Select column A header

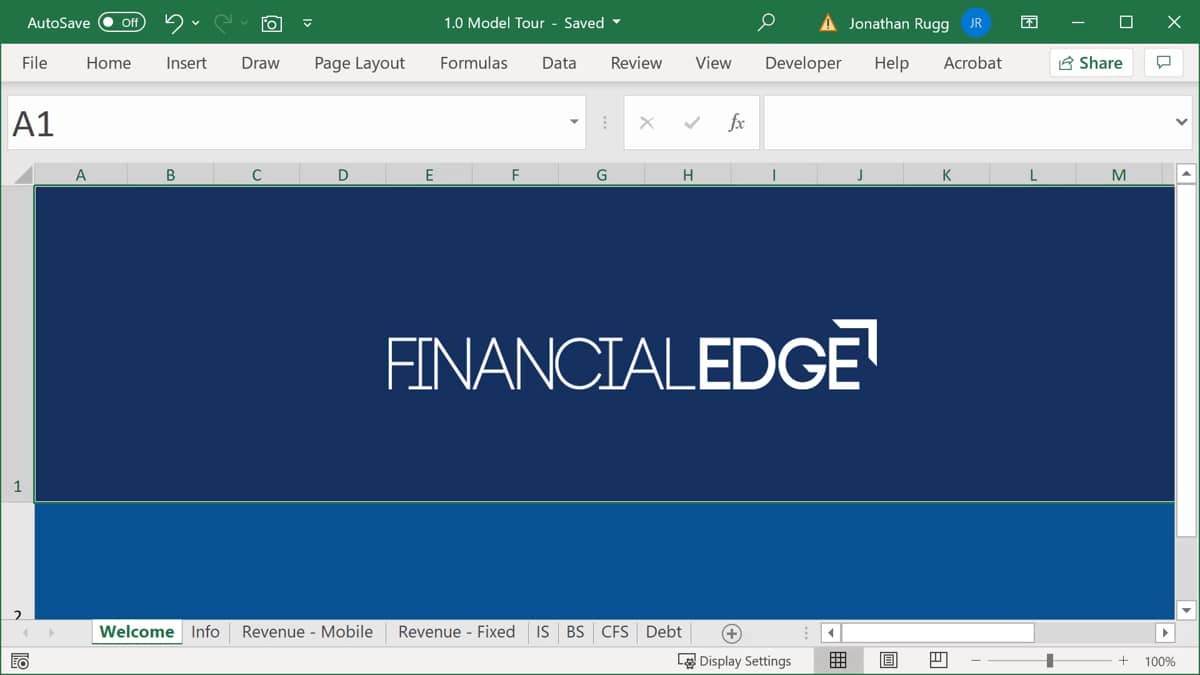coord(81,175)
